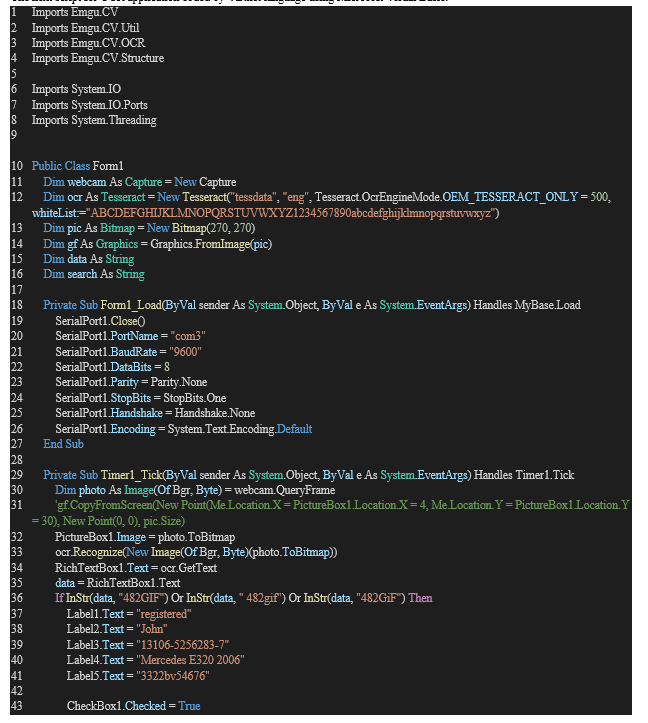This screenshot has width=648, height=723.
Task: Click the "CheckBox1.Checked = True" statement
Action: [x=133, y=706]
